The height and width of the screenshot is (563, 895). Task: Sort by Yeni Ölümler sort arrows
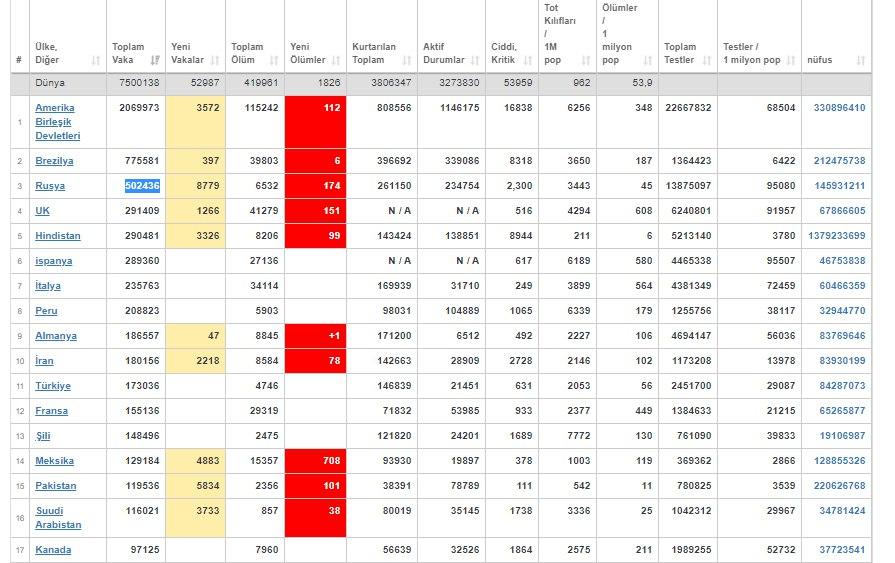[336, 60]
